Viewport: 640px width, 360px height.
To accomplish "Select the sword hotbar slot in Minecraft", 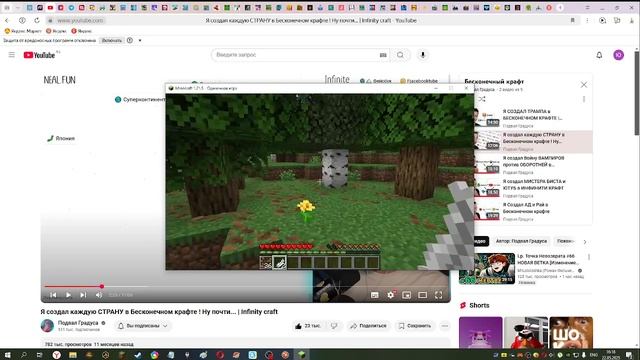I will [280, 262].
